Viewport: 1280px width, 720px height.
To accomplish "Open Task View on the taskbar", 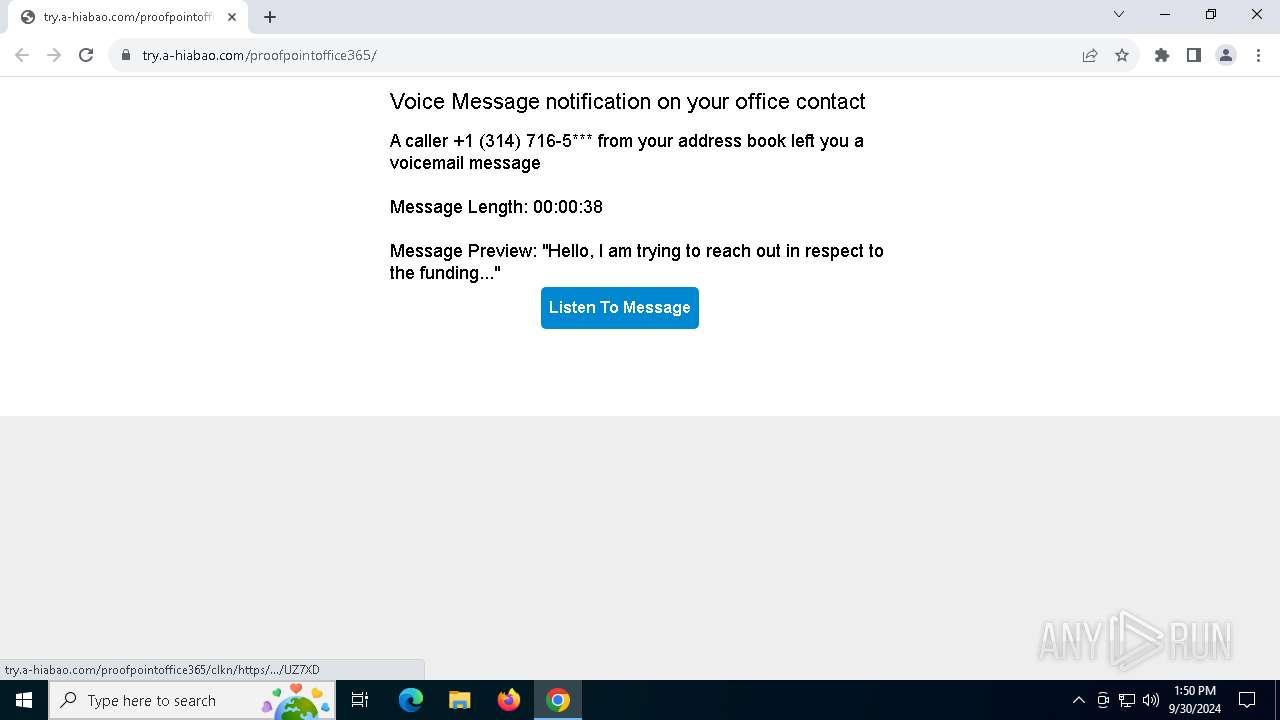I will point(360,700).
